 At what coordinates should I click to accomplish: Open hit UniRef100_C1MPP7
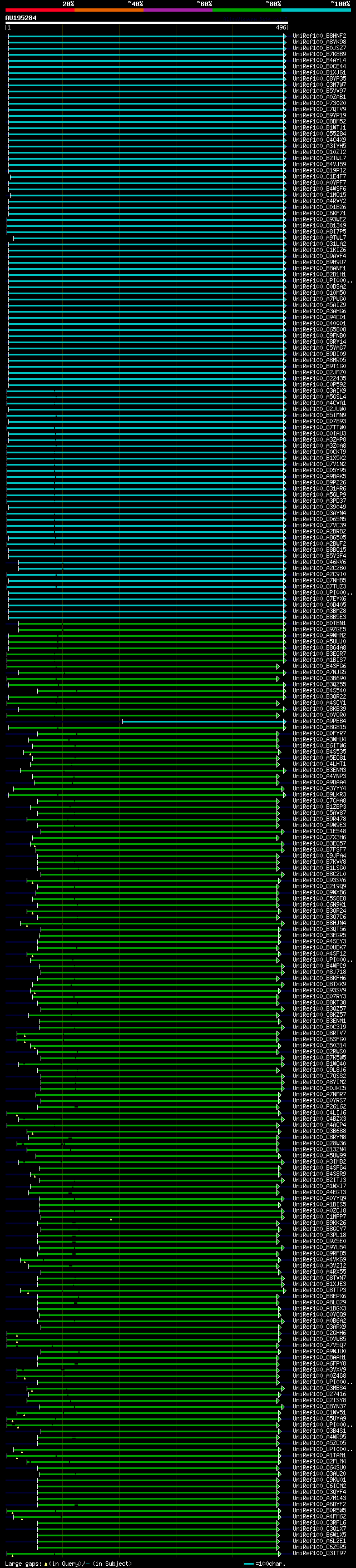click(x=319, y=1217)
